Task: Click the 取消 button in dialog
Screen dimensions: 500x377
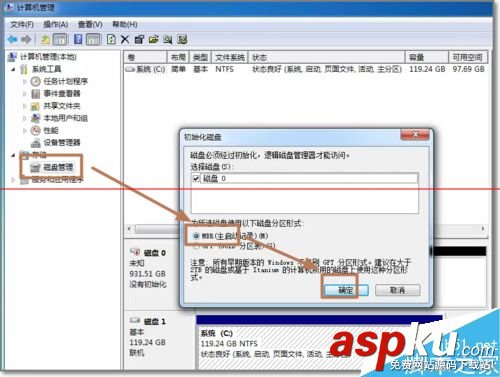Action: (397, 290)
